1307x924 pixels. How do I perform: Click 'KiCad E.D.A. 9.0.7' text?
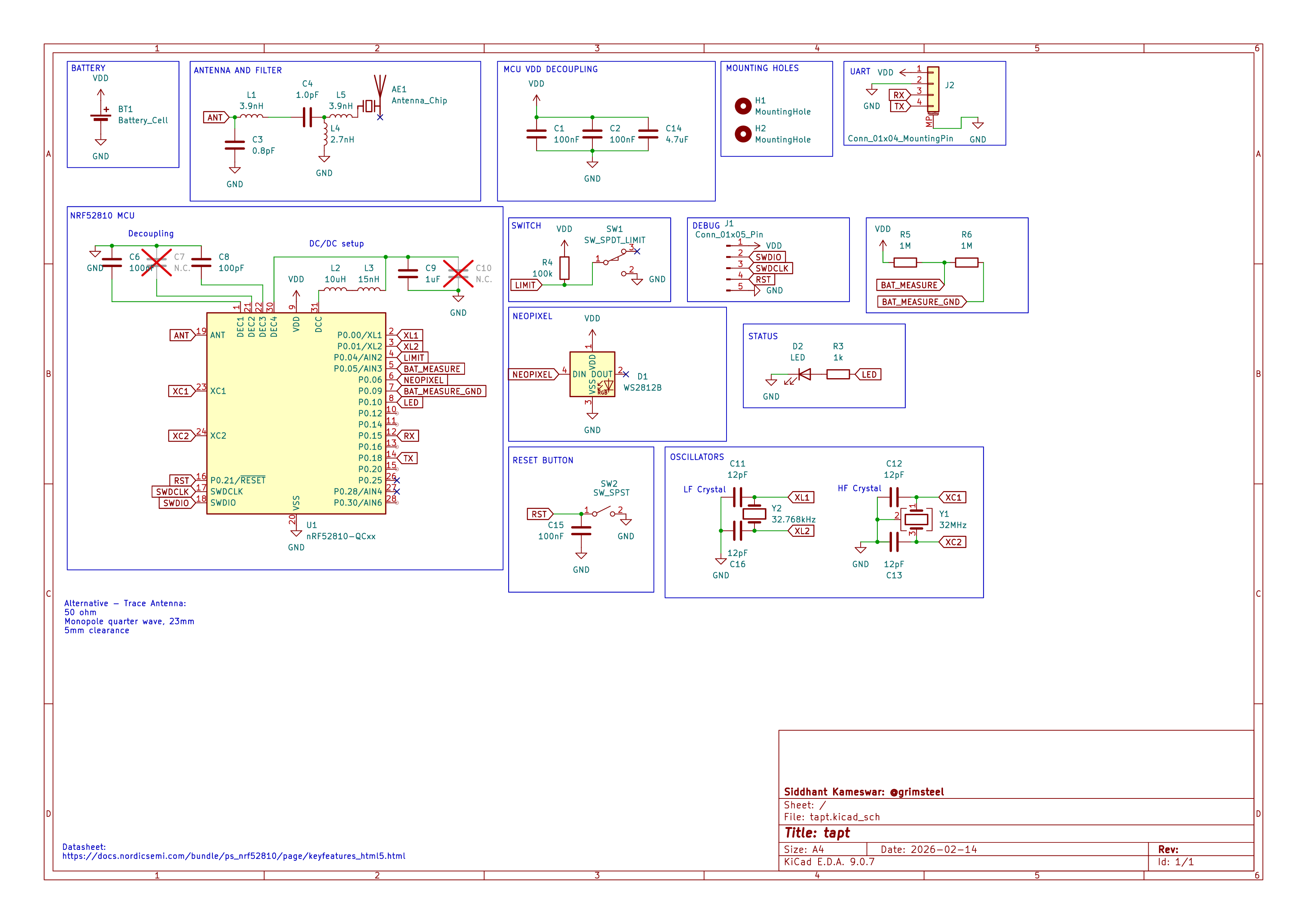829,862
